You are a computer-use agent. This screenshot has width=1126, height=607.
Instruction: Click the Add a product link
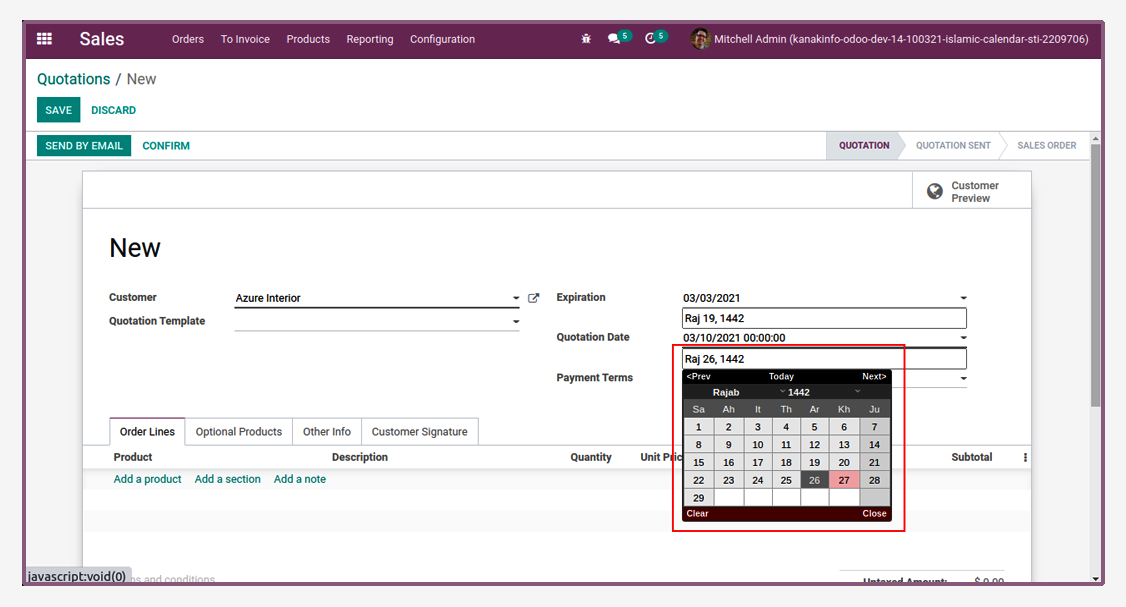point(147,479)
